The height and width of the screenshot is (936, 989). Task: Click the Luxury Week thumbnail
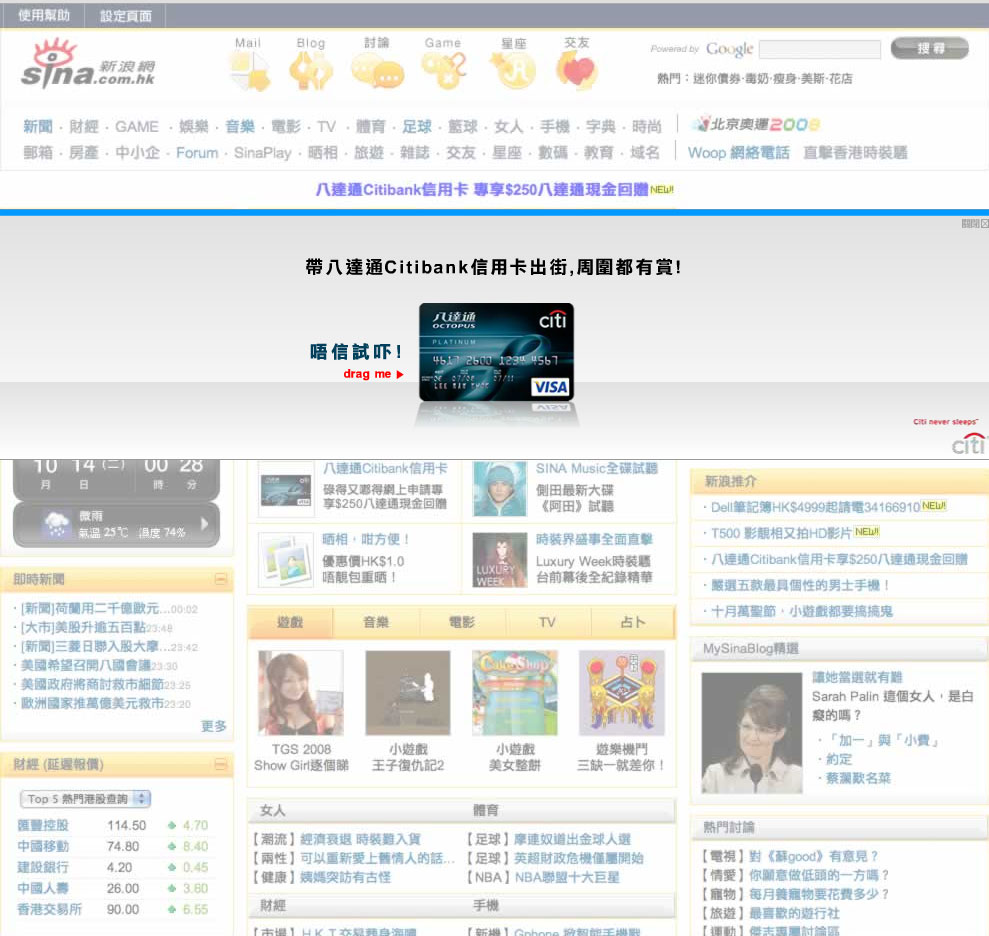point(500,560)
